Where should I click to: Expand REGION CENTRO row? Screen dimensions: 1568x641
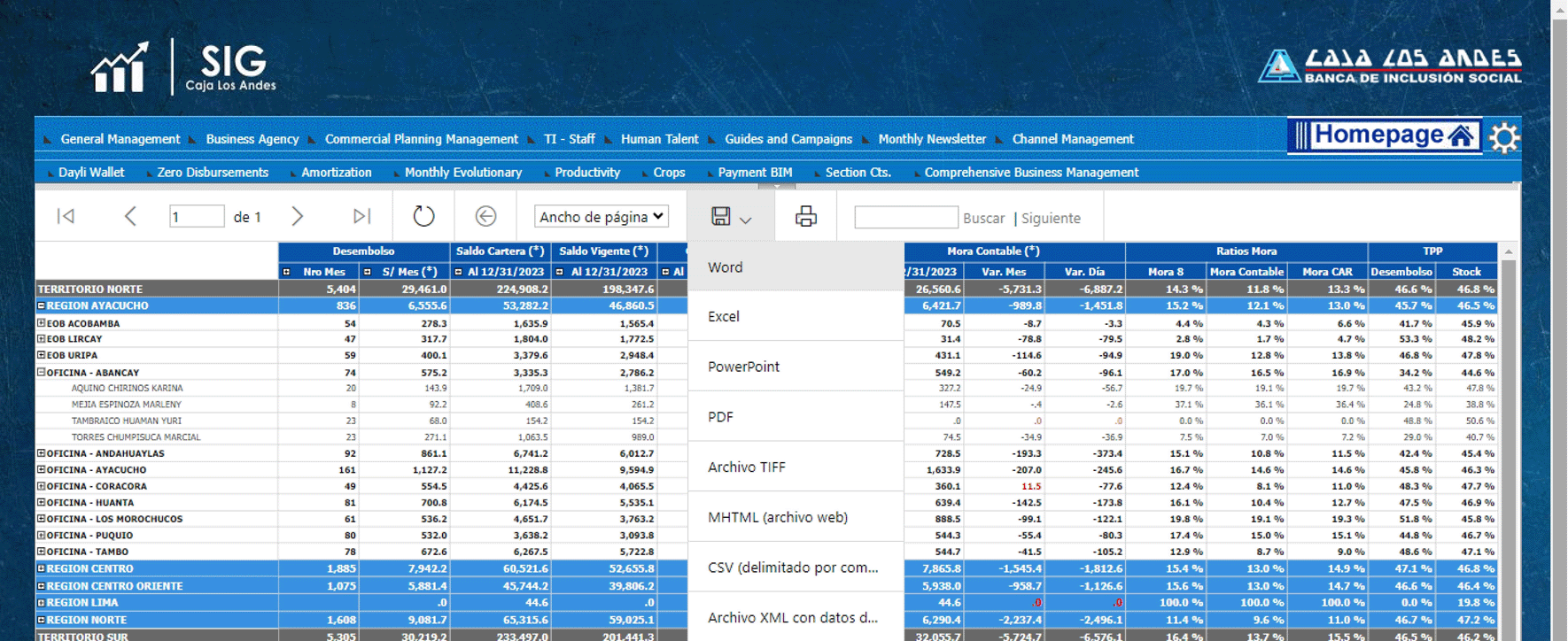[x=41, y=568]
